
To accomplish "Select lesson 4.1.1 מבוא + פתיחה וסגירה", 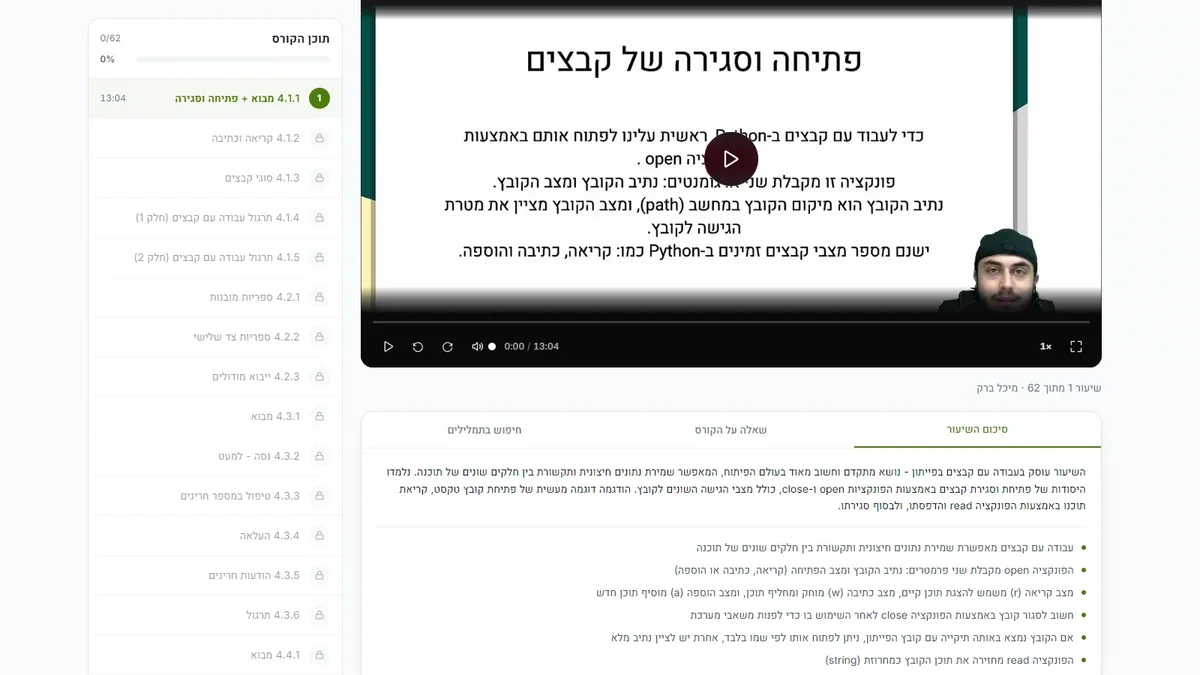I will pos(215,98).
